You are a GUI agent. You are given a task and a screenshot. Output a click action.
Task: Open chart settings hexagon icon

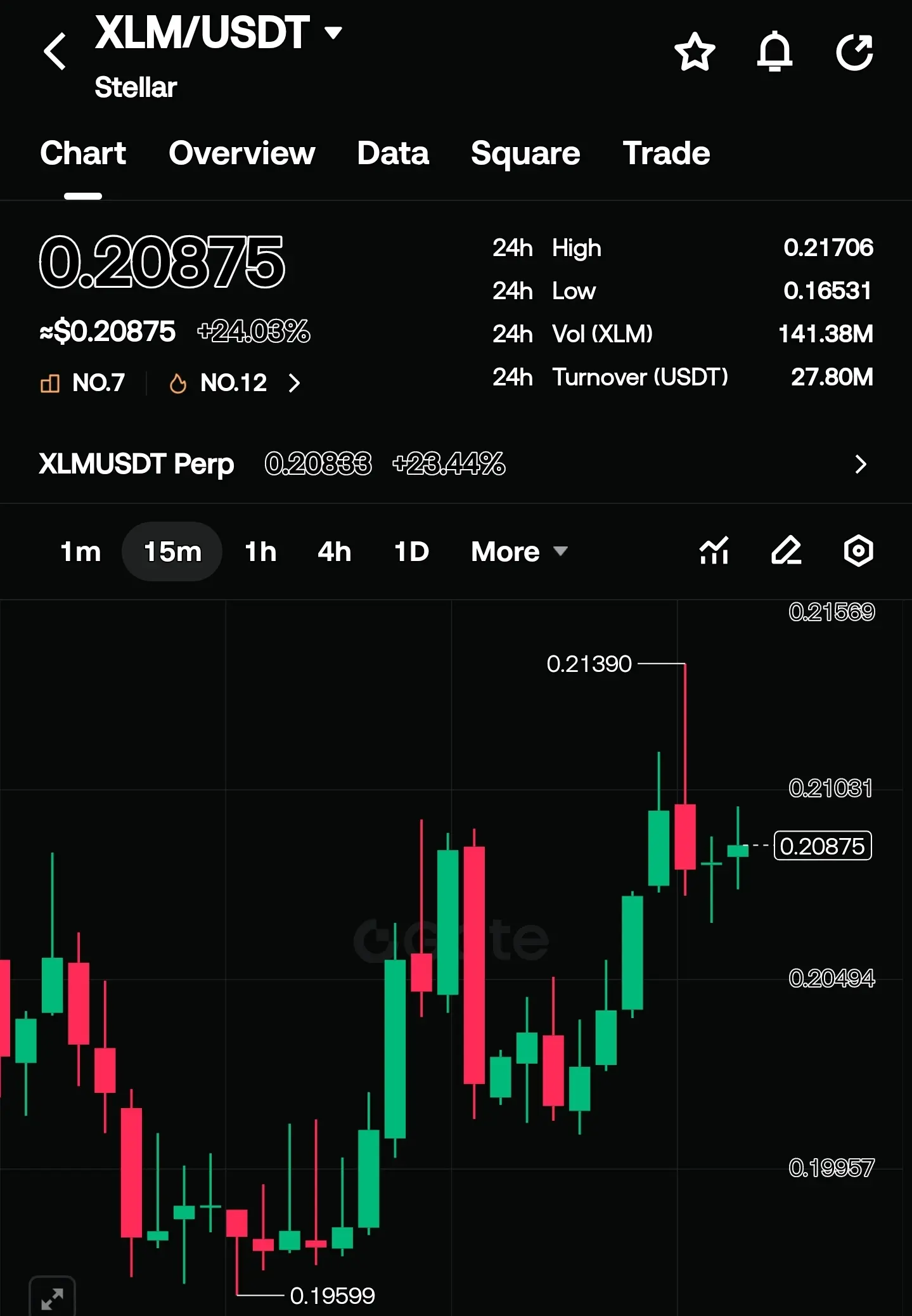(x=859, y=550)
